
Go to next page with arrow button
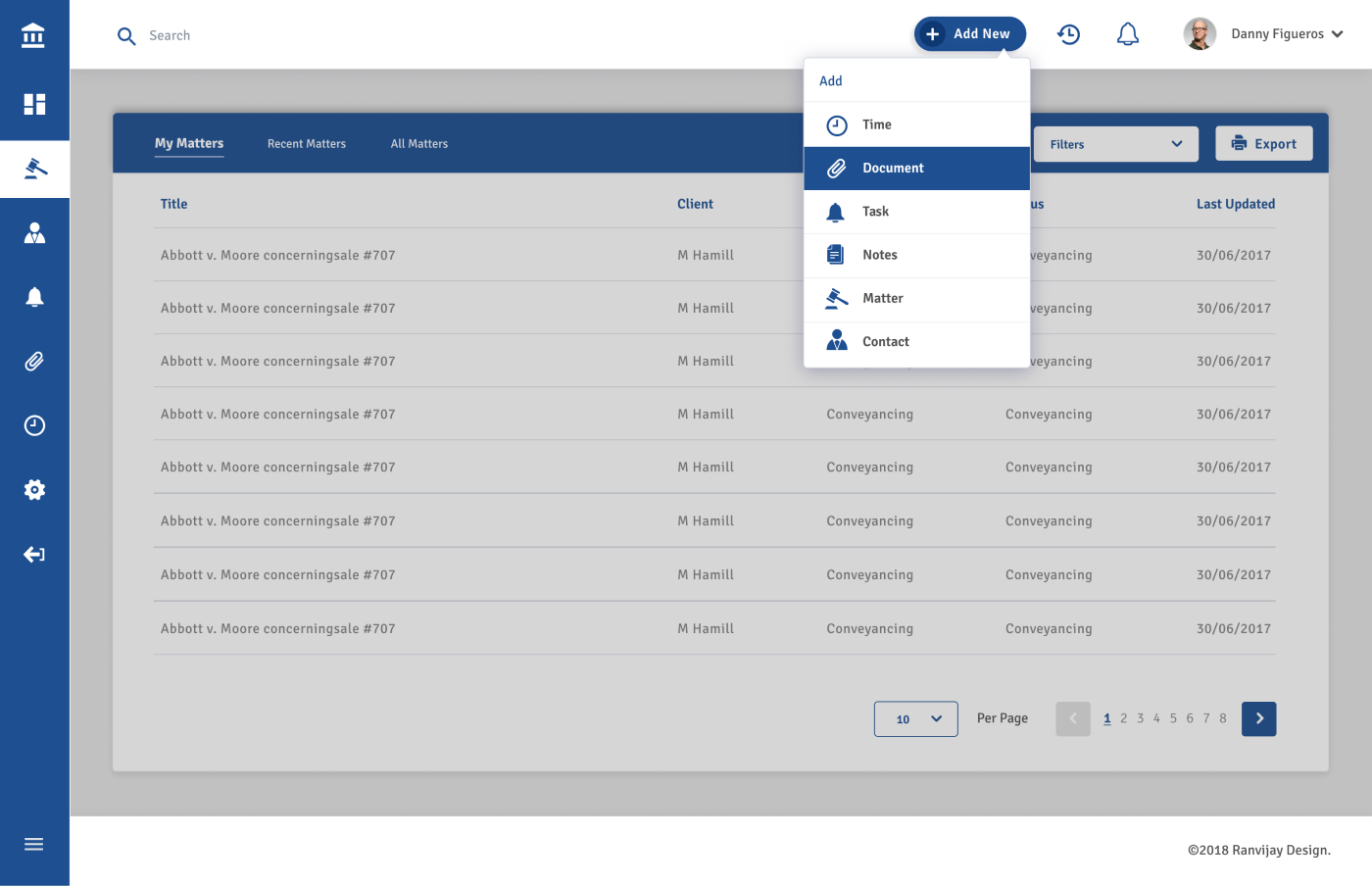pyautogui.click(x=1258, y=719)
